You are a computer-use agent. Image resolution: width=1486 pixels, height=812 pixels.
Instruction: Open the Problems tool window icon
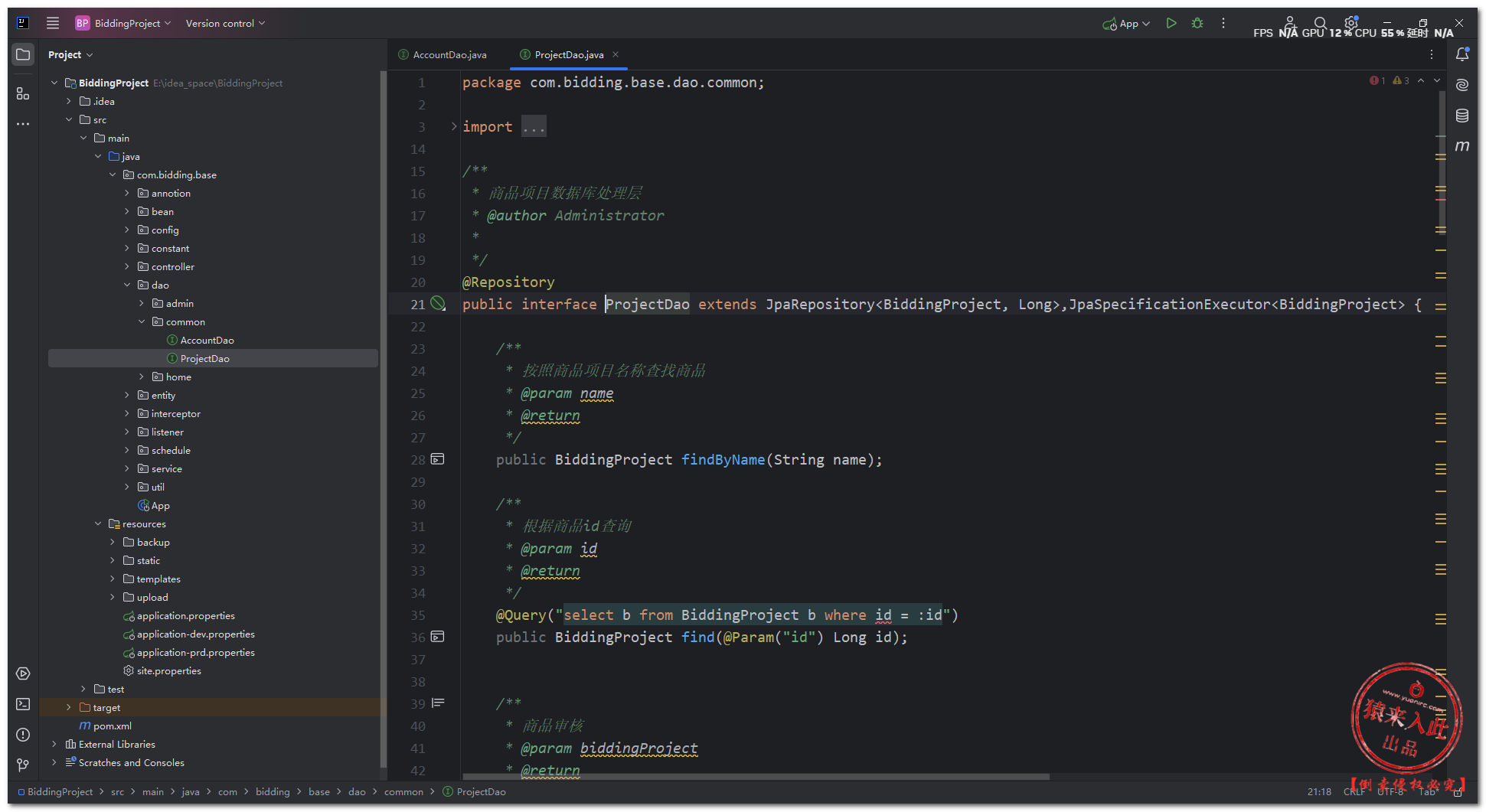click(x=23, y=735)
